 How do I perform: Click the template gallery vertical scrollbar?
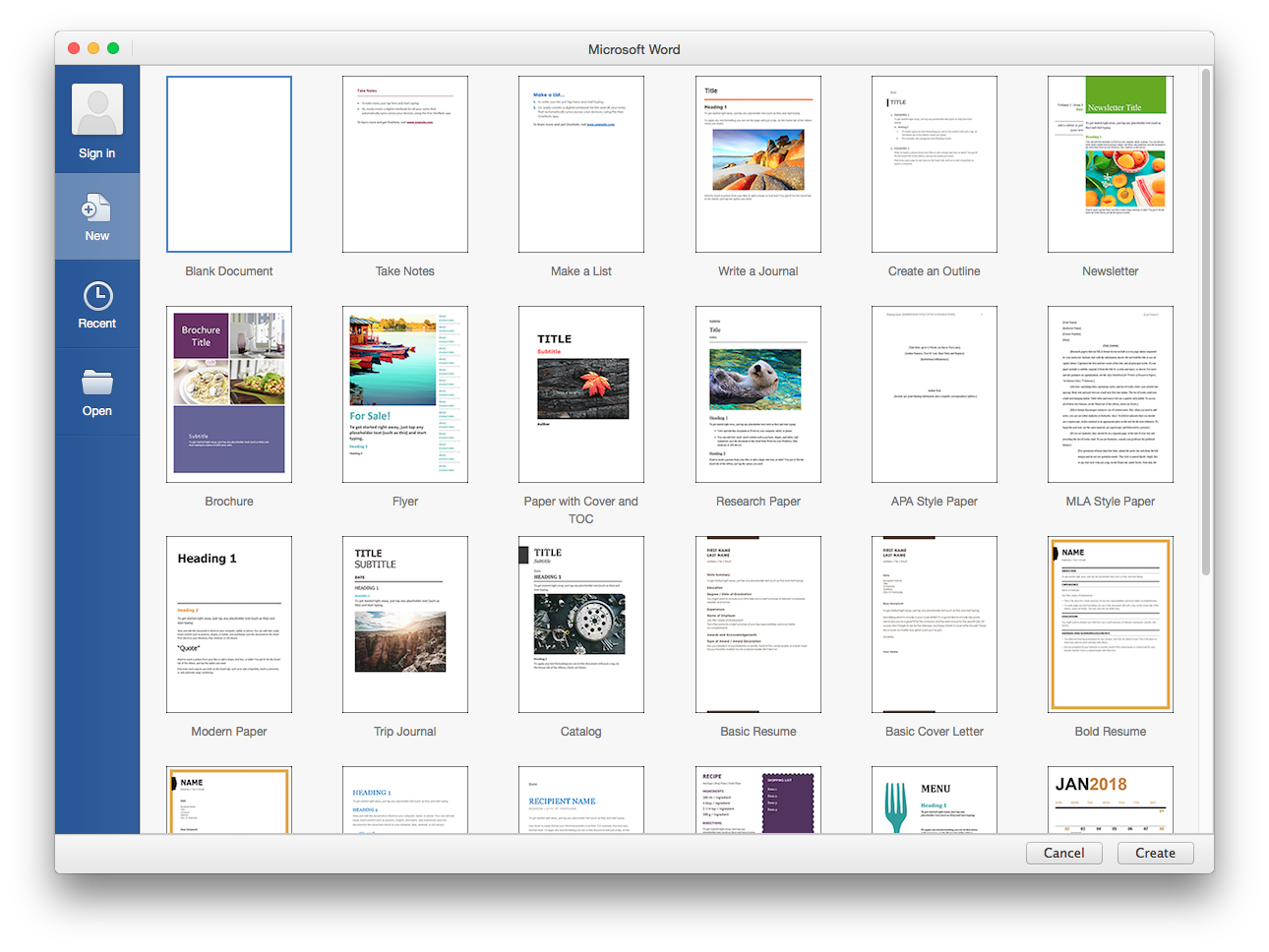[1206, 323]
